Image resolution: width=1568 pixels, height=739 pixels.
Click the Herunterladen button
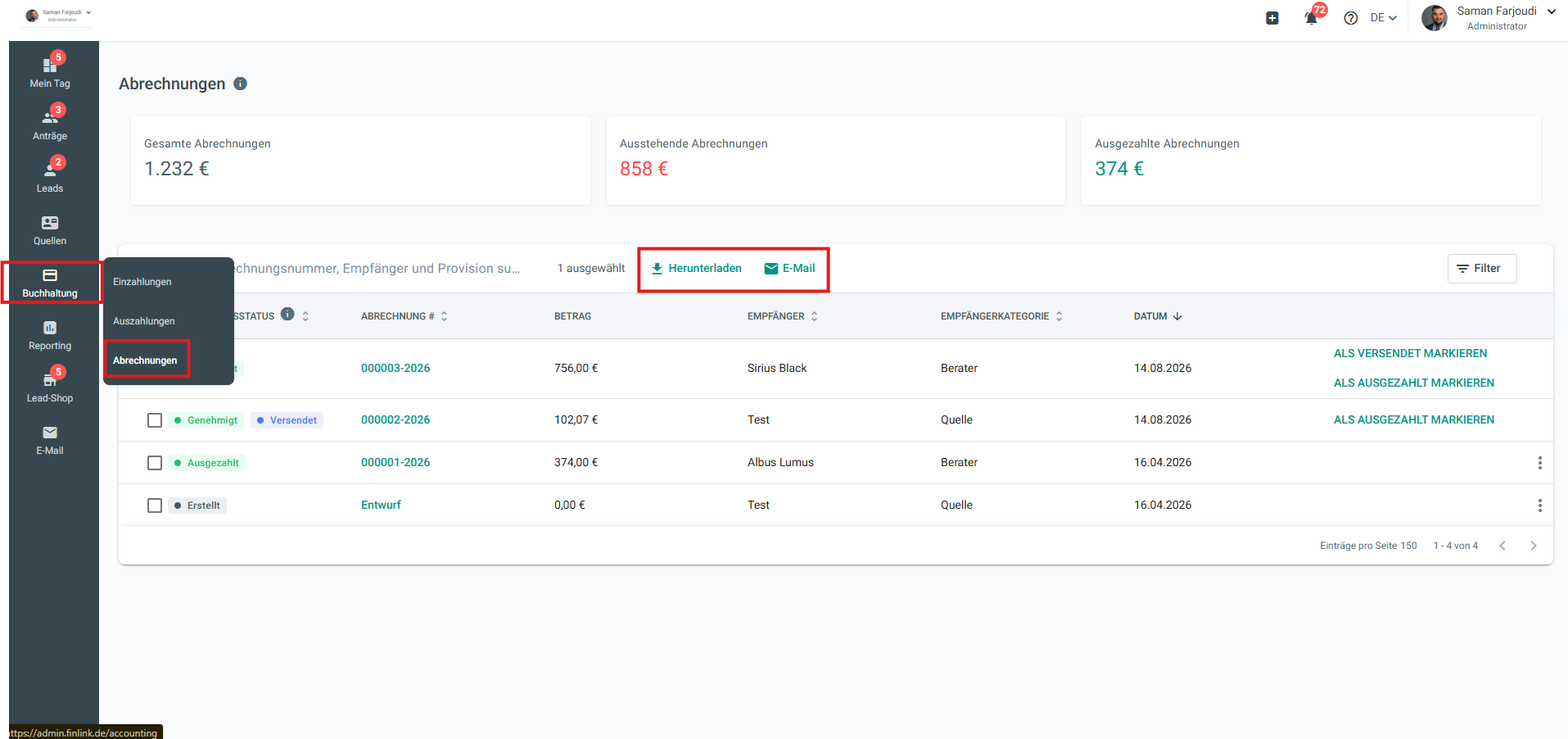[697, 269]
